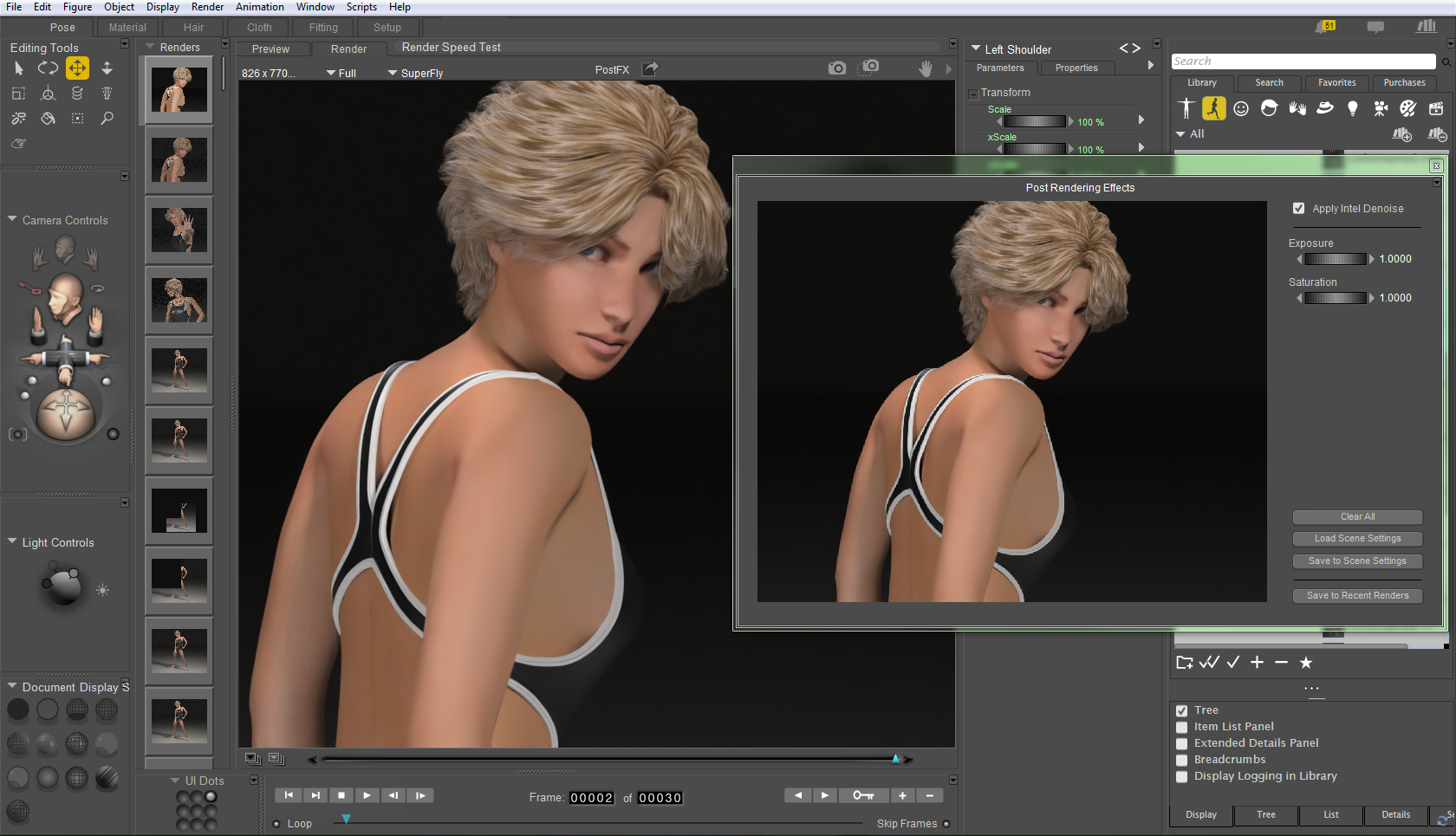Uncheck the Apply Intel Denoise checkbox
The height and width of the screenshot is (836, 1456).
click(x=1299, y=208)
